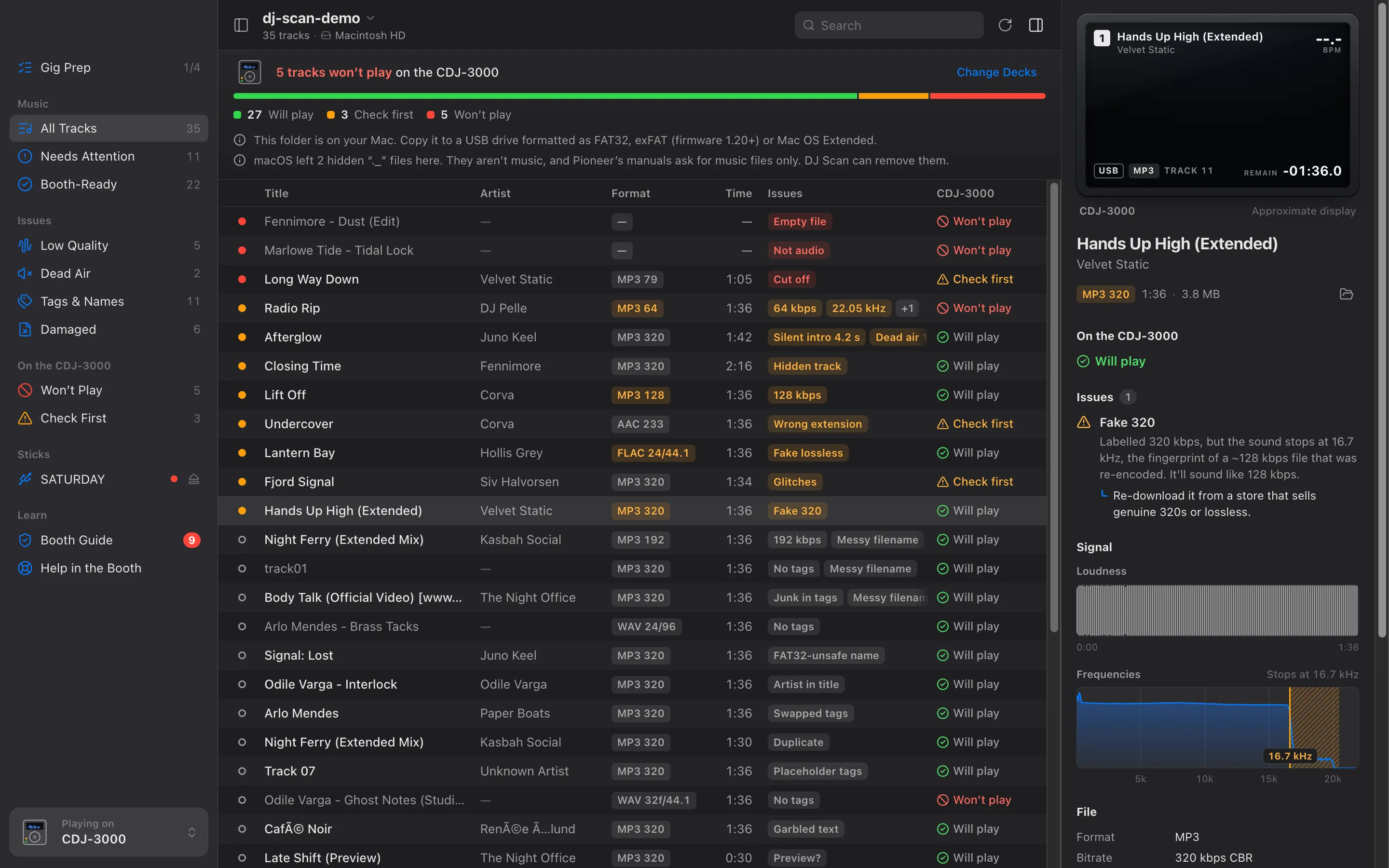Viewport: 1389px width, 868px height.
Task: Open the Needs Attention list
Action: pyautogui.click(x=109, y=156)
